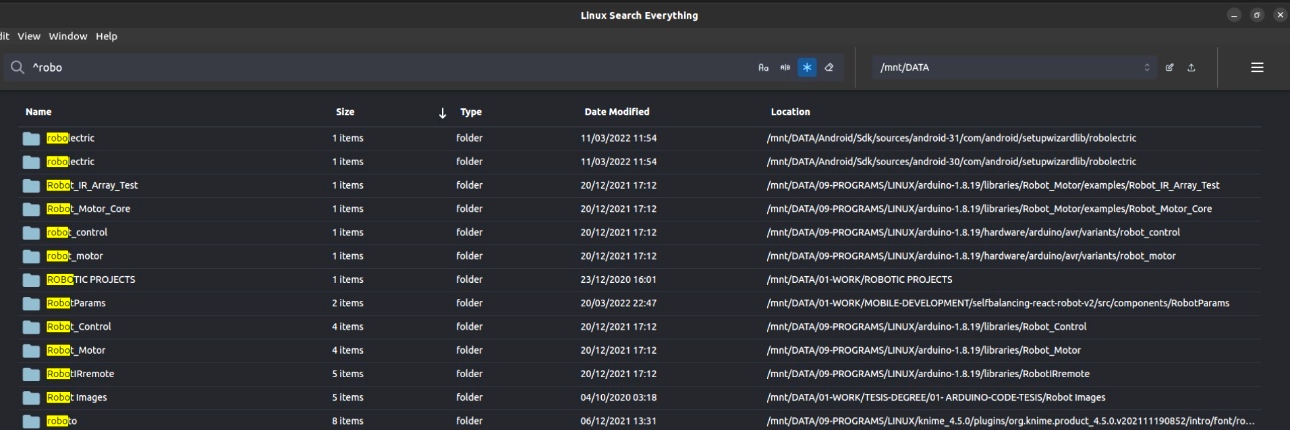Click the 04/10/2020 03:18 date cell
Screen dimensions: 1290x430
(618, 397)
